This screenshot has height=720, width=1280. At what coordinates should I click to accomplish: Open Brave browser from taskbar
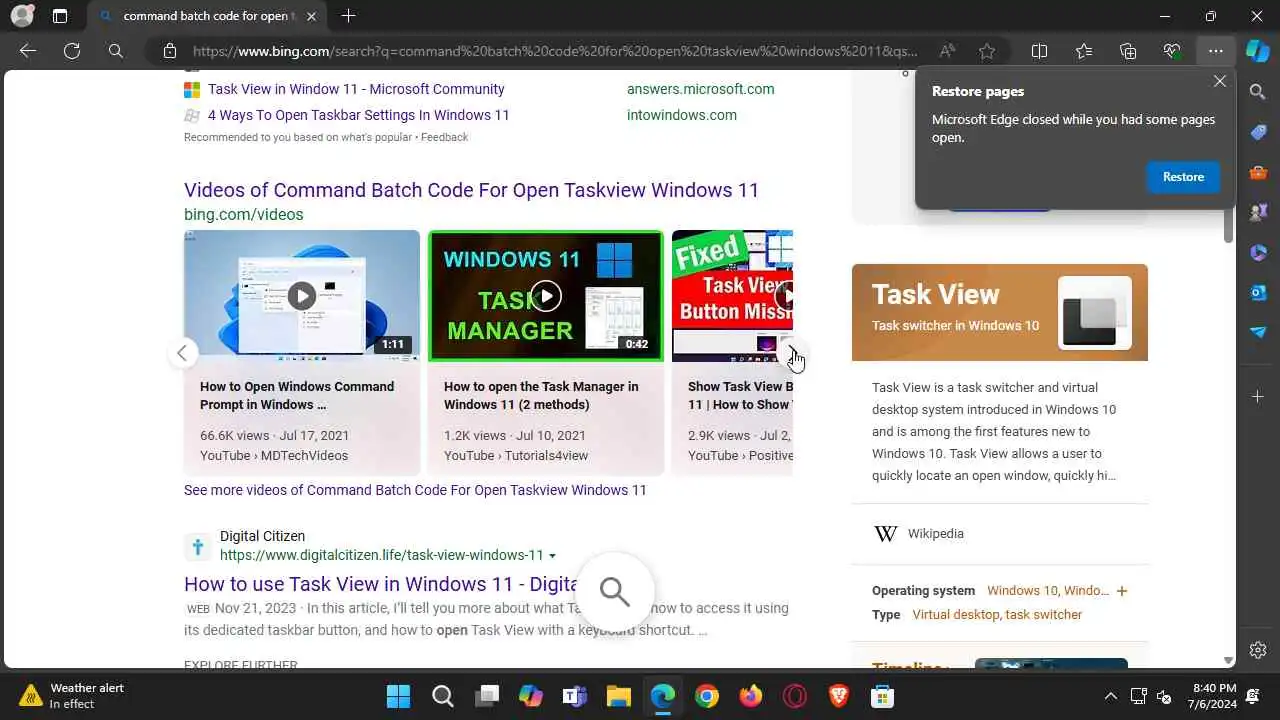pyautogui.click(x=838, y=696)
